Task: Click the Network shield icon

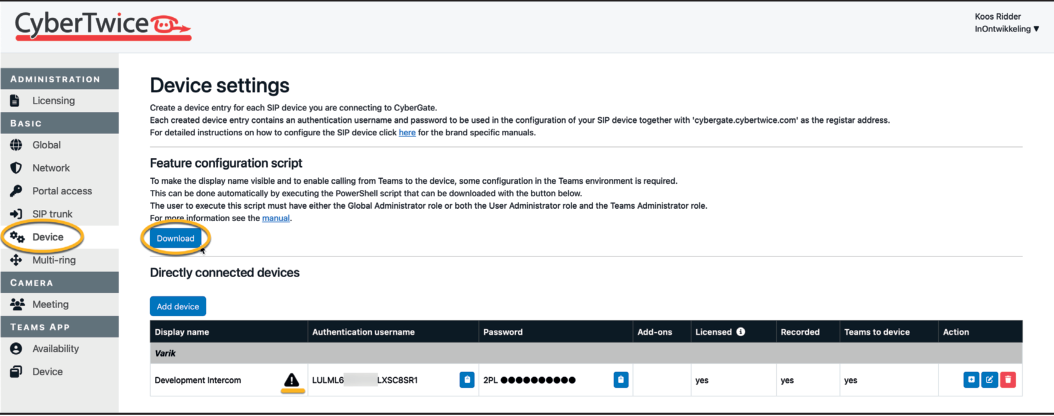Action: (17, 168)
